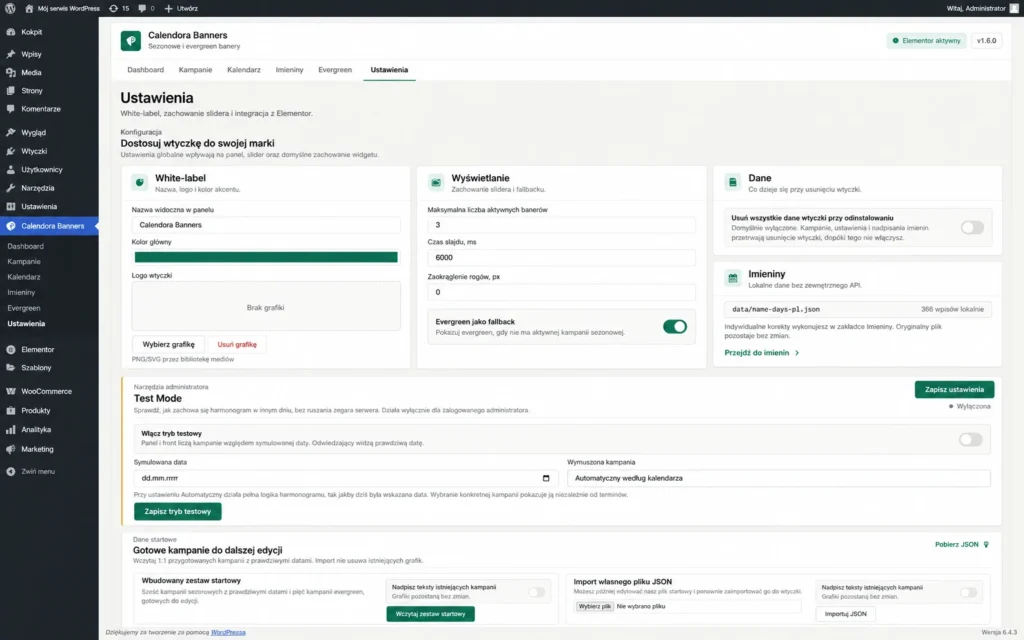Open Kampanie in sidebar submenu
The width and height of the screenshot is (1024, 640).
[x=24, y=261]
